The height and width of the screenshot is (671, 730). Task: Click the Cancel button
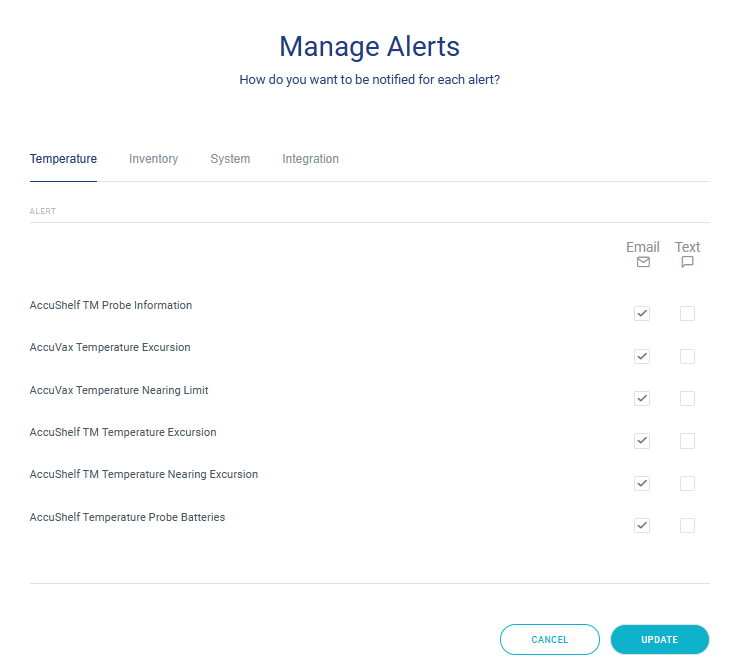click(x=550, y=639)
